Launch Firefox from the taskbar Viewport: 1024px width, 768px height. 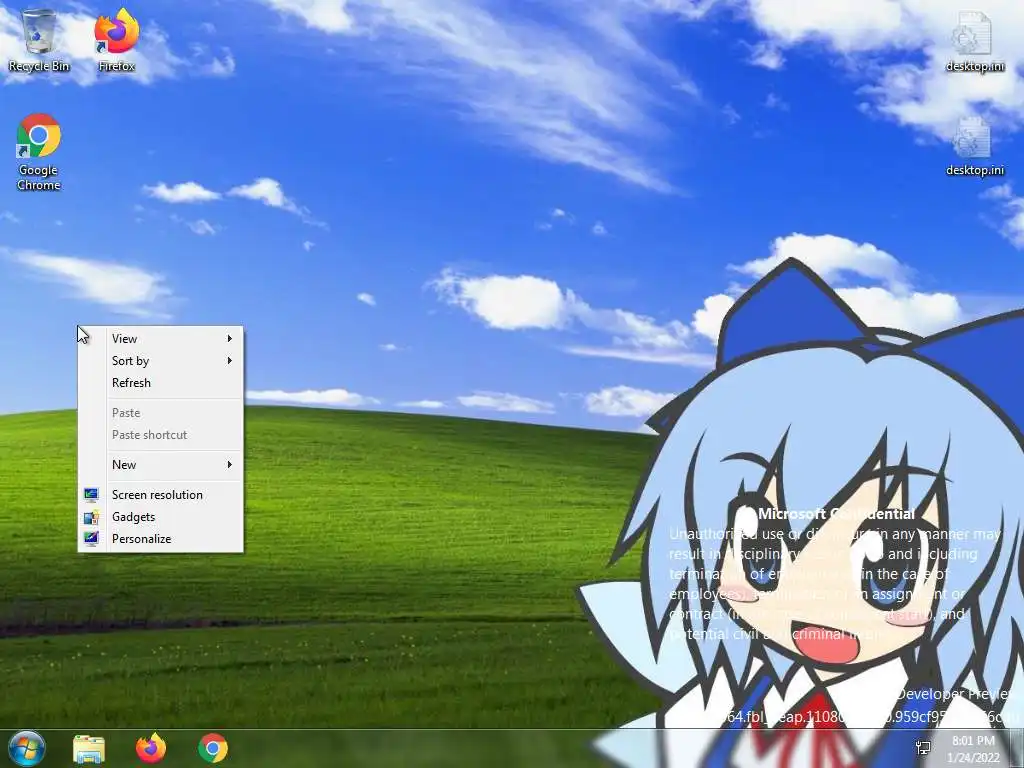(x=151, y=748)
